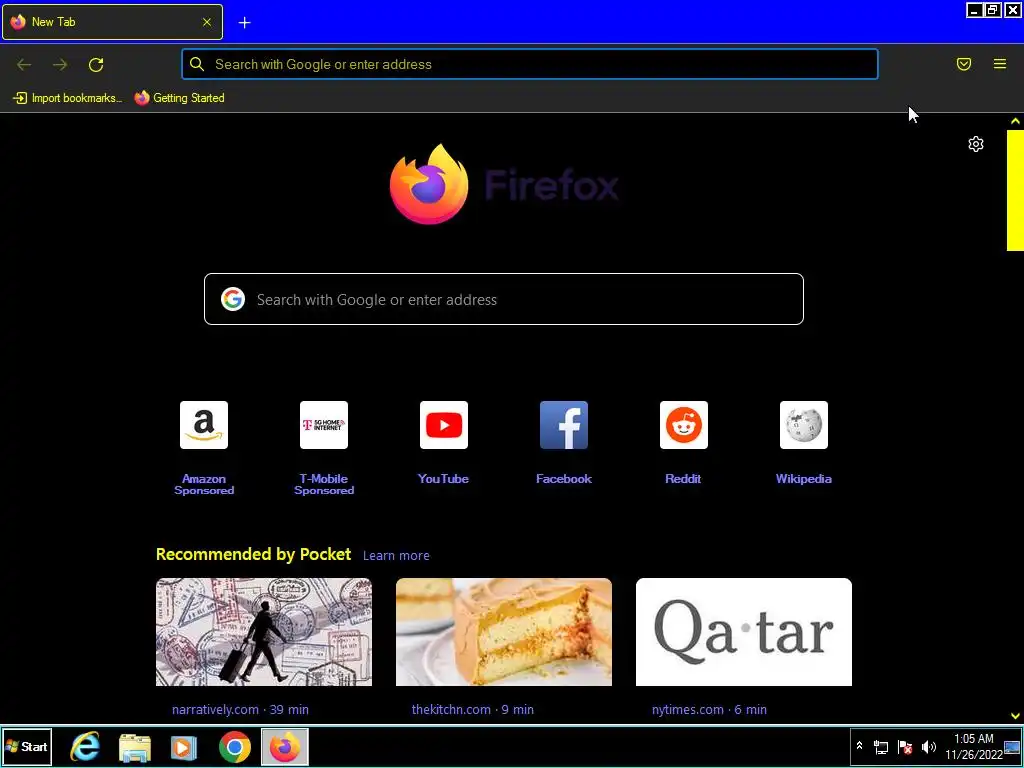This screenshot has width=1024, height=768.
Task: Open the Reddit shortcut tile
Action: [684, 425]
